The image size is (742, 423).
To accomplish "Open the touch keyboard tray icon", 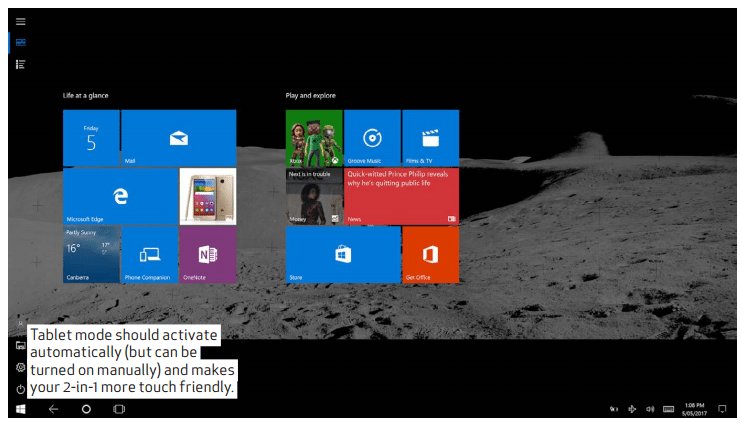I will (x=668, y=409).
